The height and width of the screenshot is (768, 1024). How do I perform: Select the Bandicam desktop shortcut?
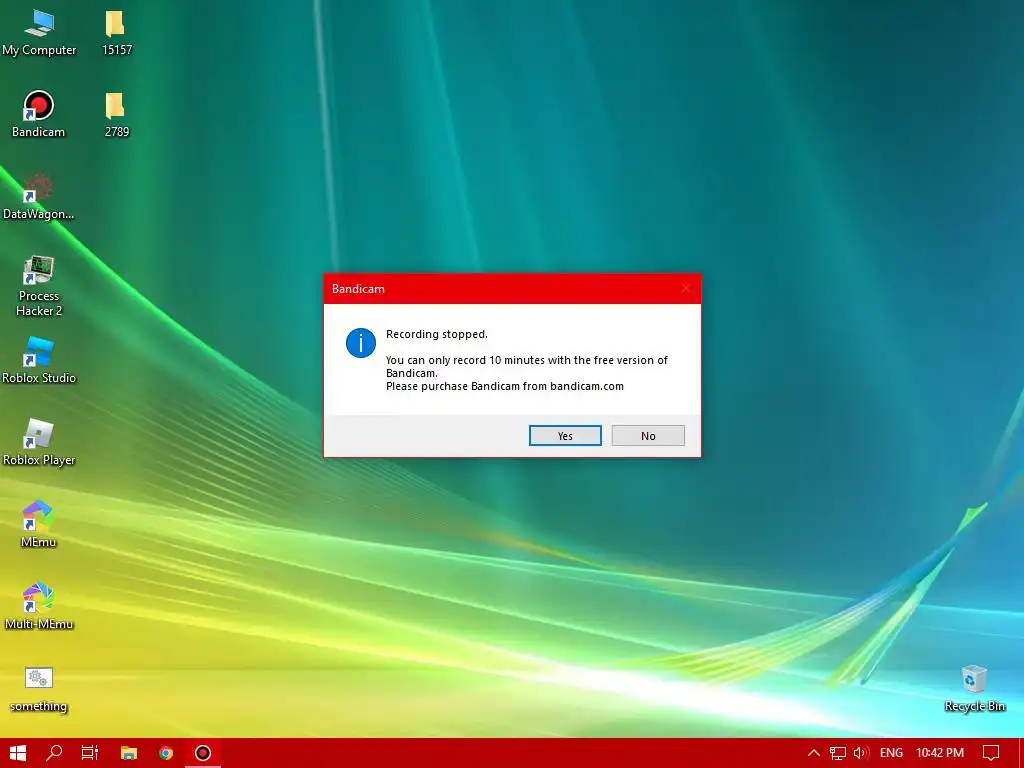[x=39, y=114]
